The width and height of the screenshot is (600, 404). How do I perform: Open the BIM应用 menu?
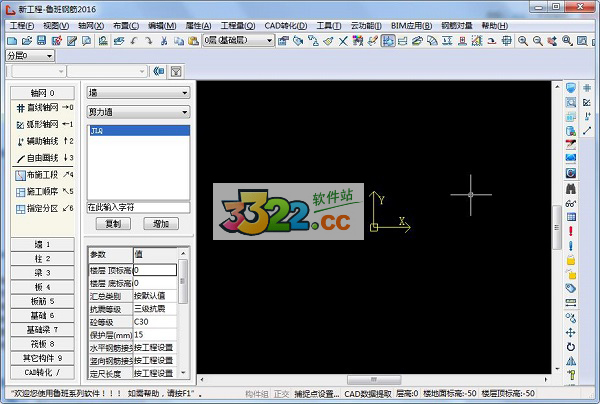[x=419, y=24]
